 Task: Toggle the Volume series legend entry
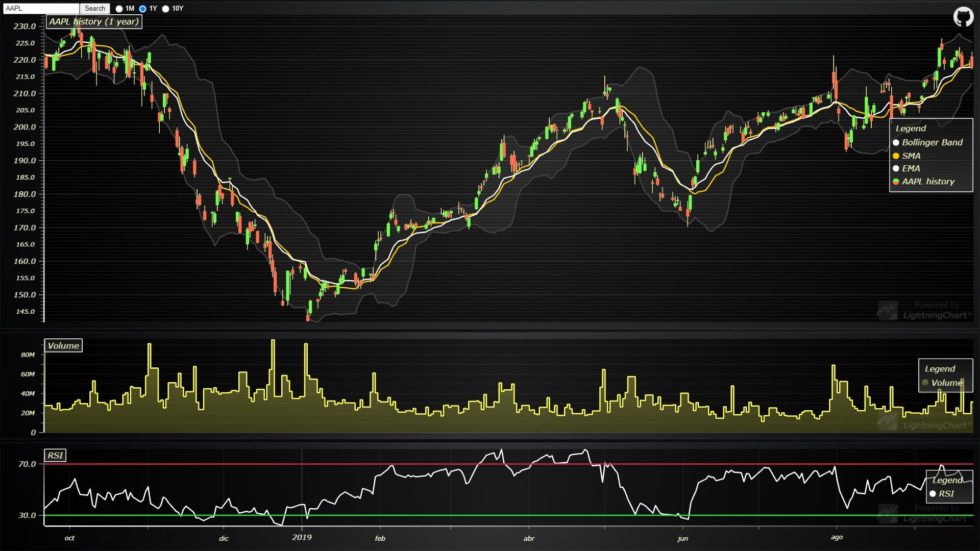[946, 383]
